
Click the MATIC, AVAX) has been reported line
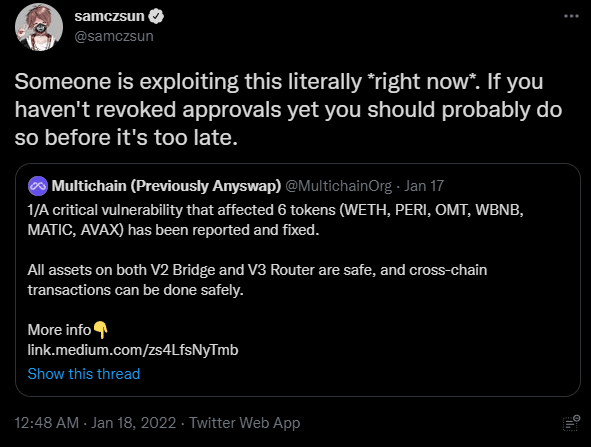pos(173,230)
